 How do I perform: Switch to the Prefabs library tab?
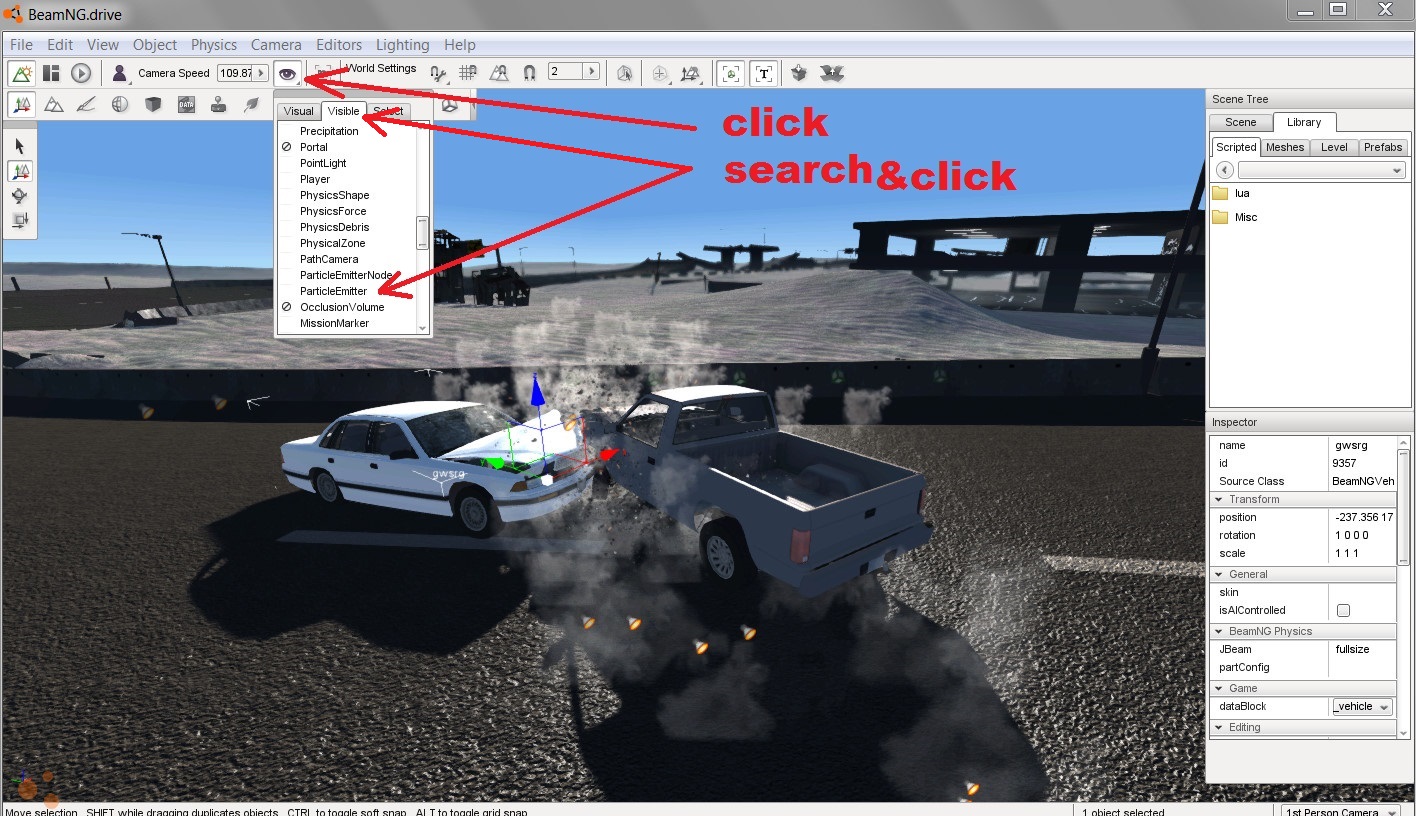point(1383,147)
